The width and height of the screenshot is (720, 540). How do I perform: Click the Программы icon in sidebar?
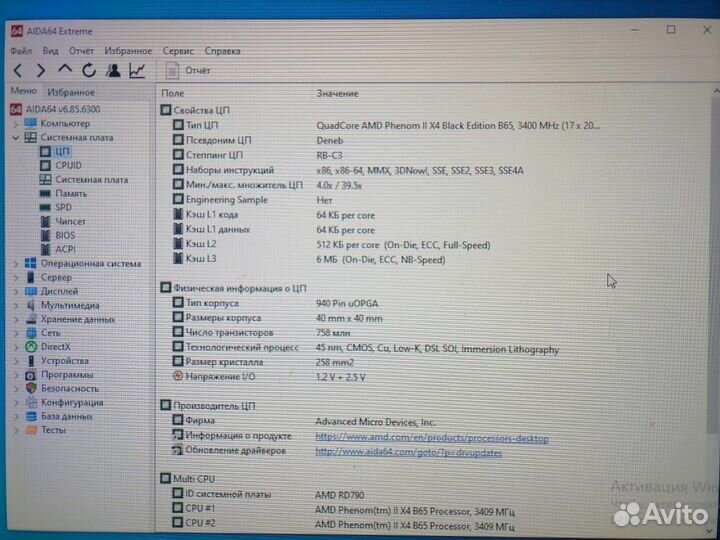31,375
